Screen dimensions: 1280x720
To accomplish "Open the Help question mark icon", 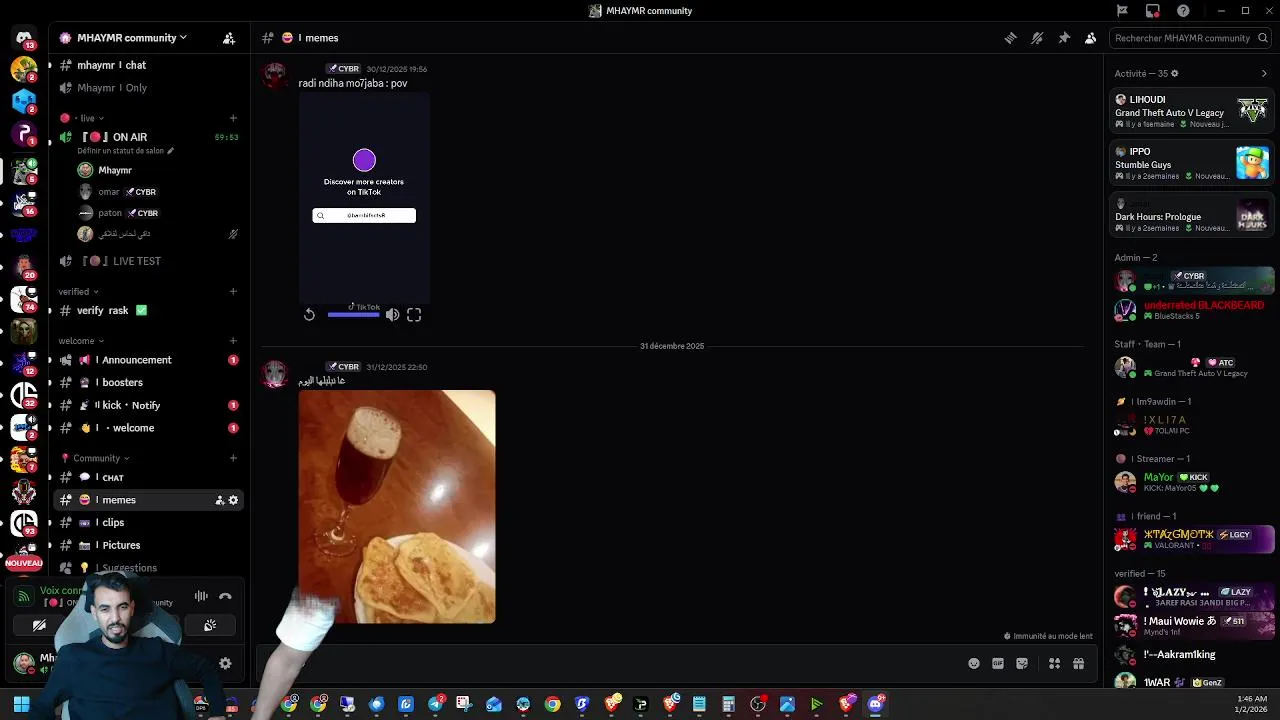I will click(1184, 11).
